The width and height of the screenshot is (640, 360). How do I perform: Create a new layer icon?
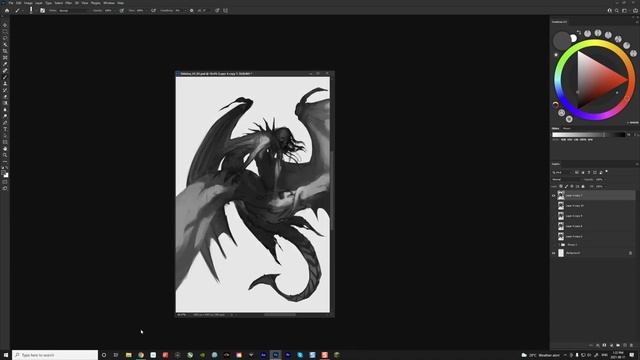(624, 345)
